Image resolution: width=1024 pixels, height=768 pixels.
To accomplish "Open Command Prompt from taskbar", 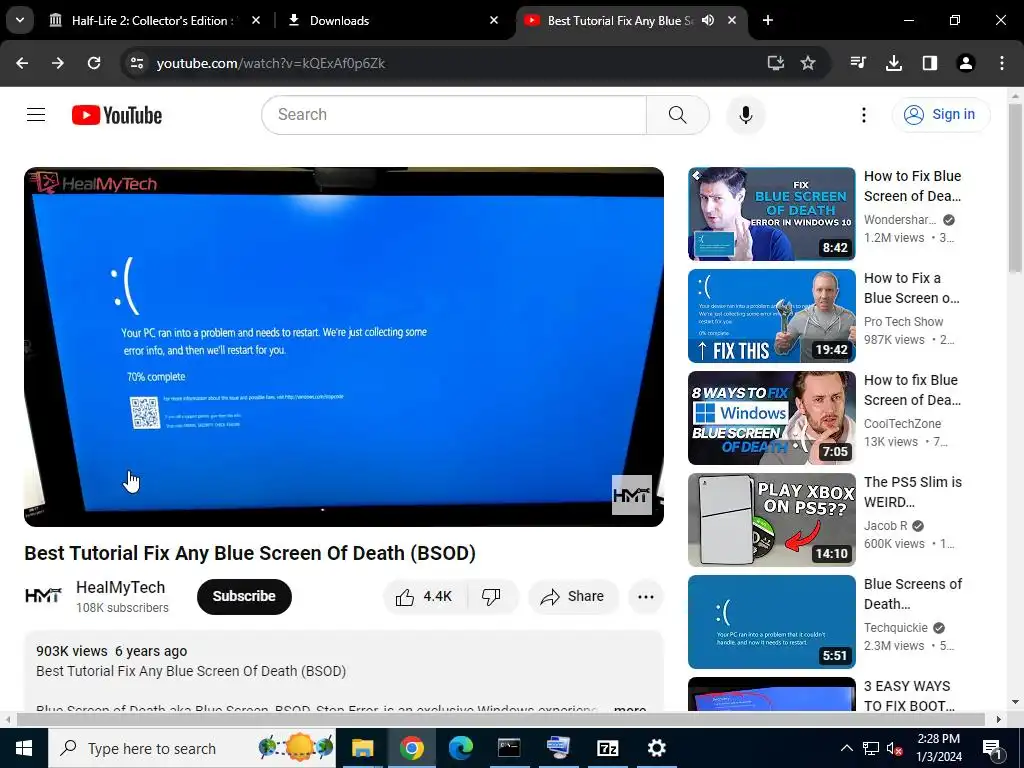I will [509, 748].
